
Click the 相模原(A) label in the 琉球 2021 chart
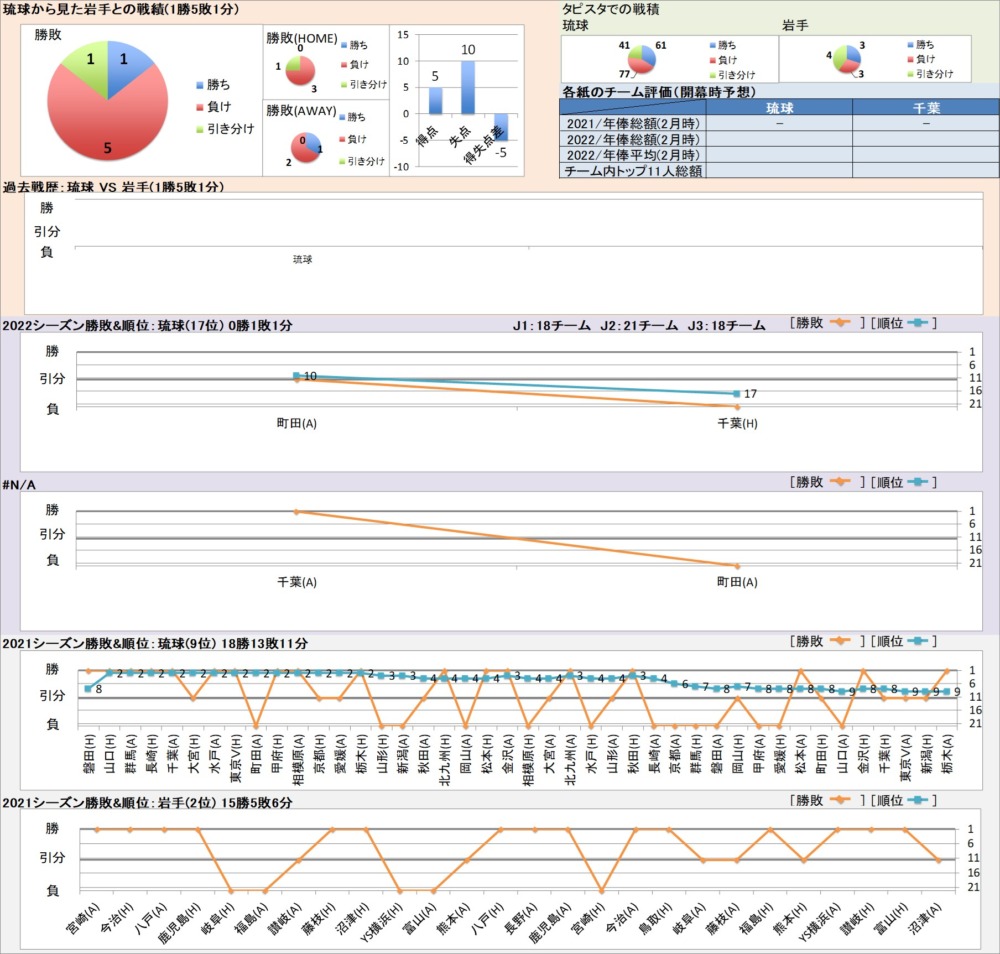[x=298, y=759]
